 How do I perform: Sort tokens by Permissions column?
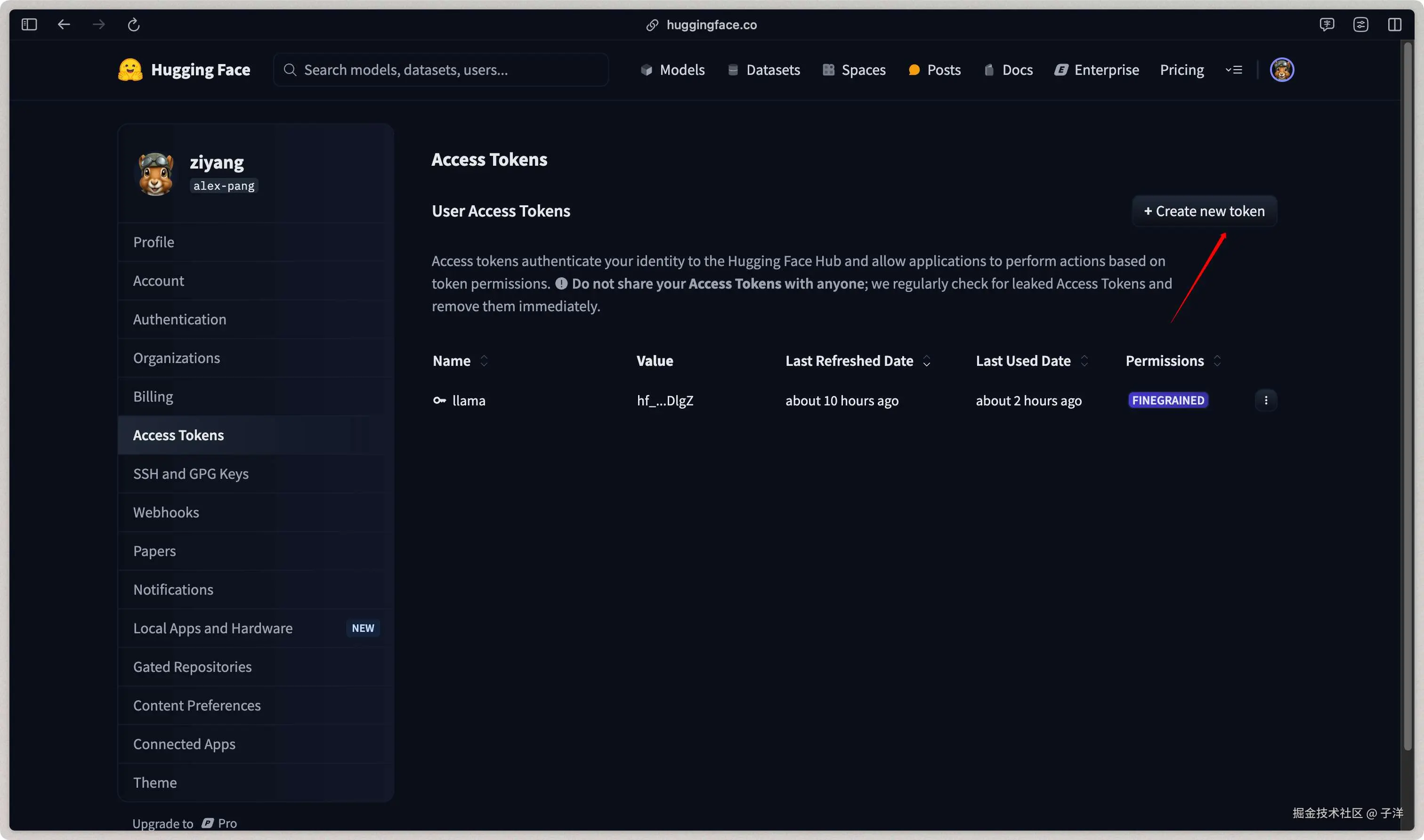pos(1217,361)
